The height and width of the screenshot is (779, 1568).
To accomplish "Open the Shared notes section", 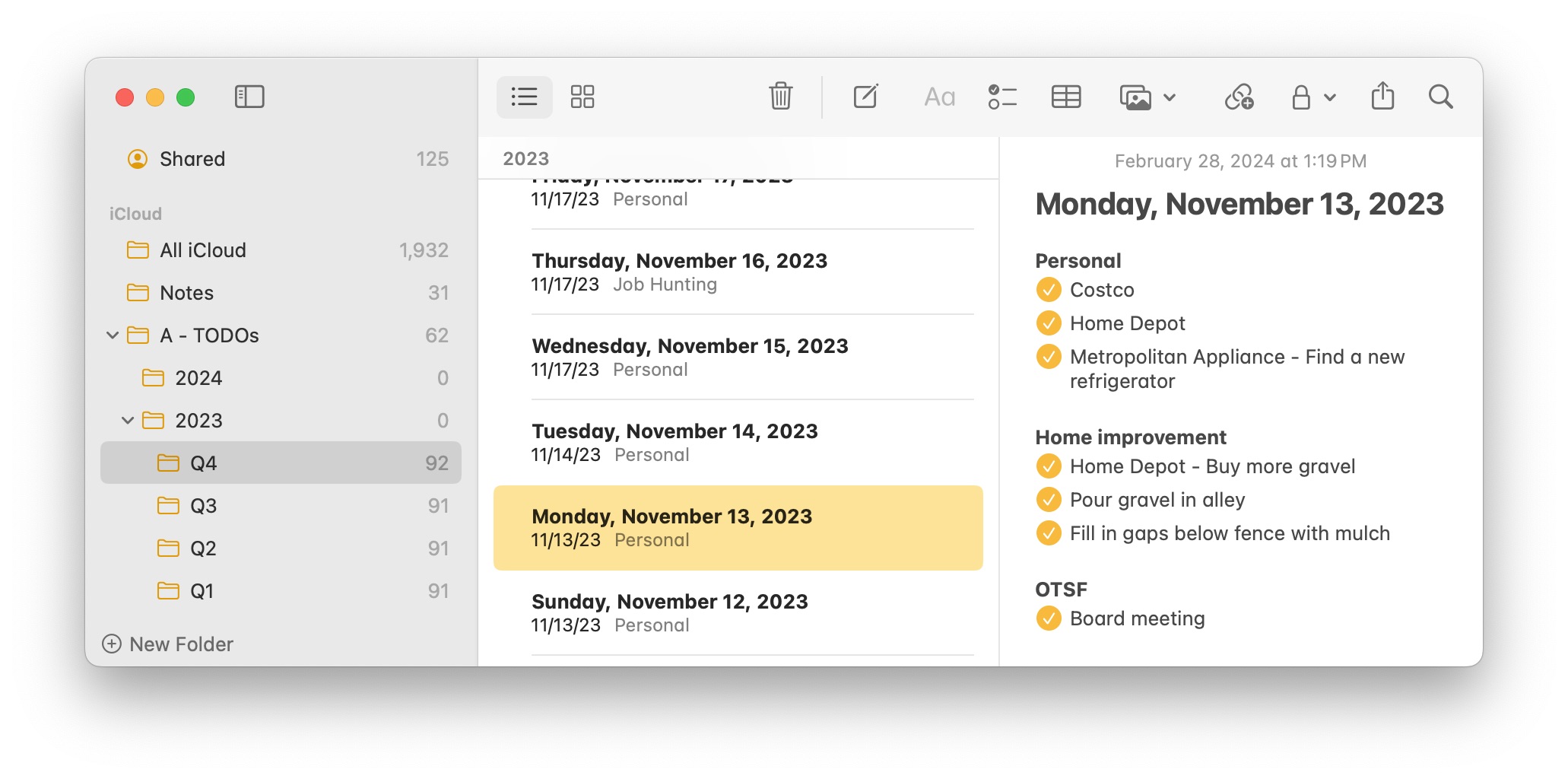I will pyautogui.click(x=191, y=159).
